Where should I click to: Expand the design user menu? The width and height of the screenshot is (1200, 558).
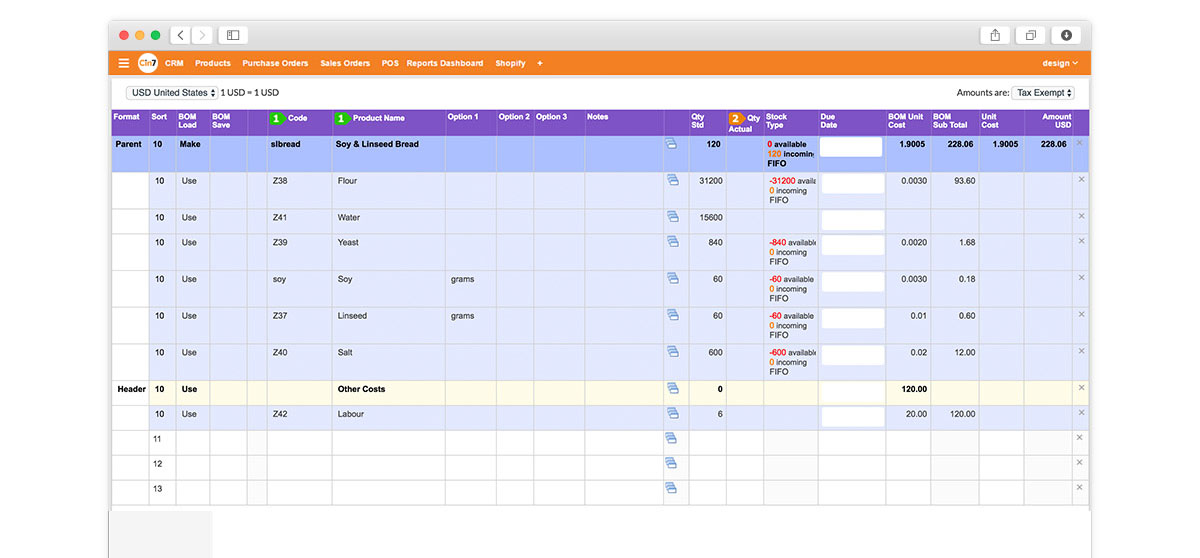(x=1060, y=63)
